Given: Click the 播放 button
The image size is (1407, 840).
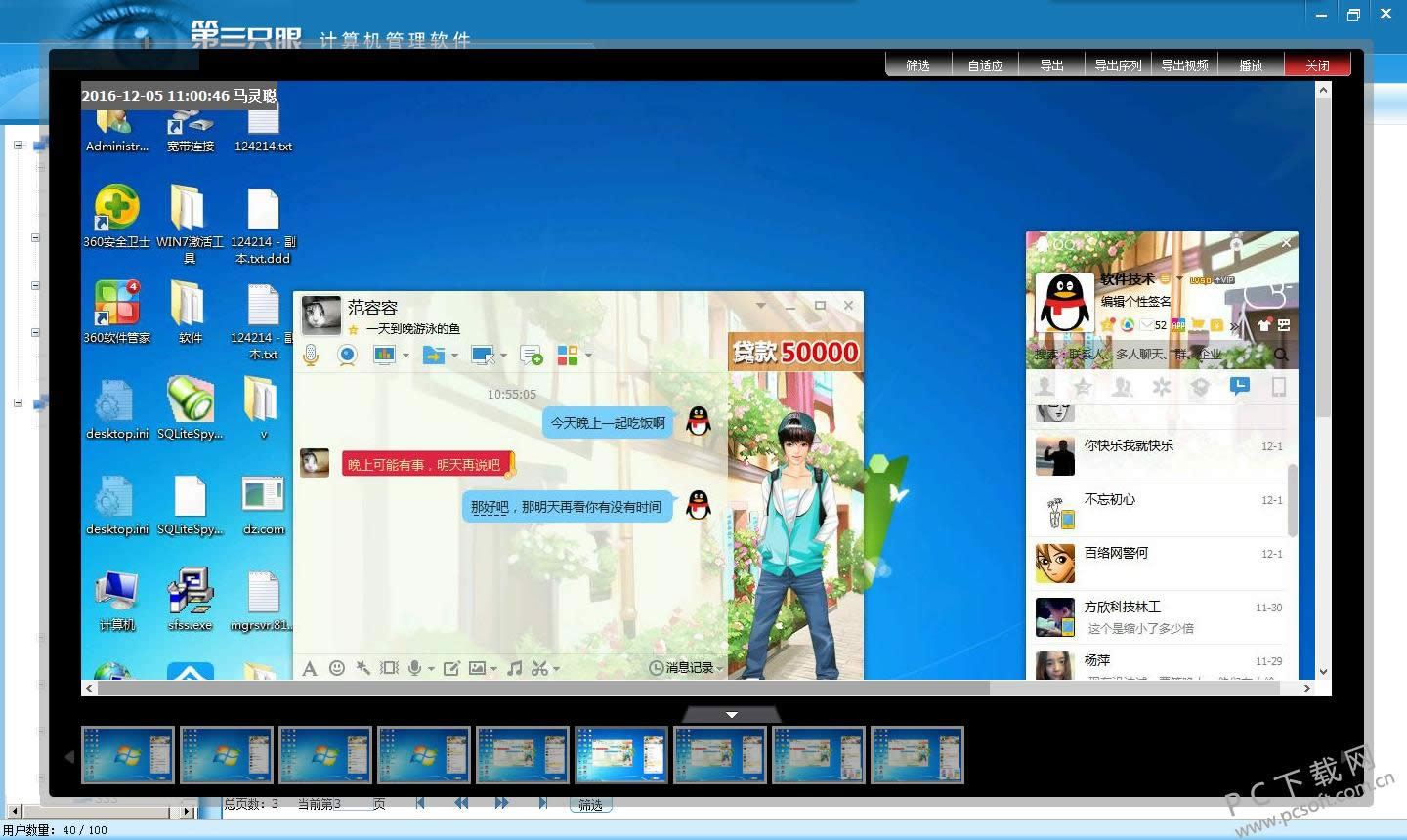Looking at the screenshot, I should (x=1251, y=64).
